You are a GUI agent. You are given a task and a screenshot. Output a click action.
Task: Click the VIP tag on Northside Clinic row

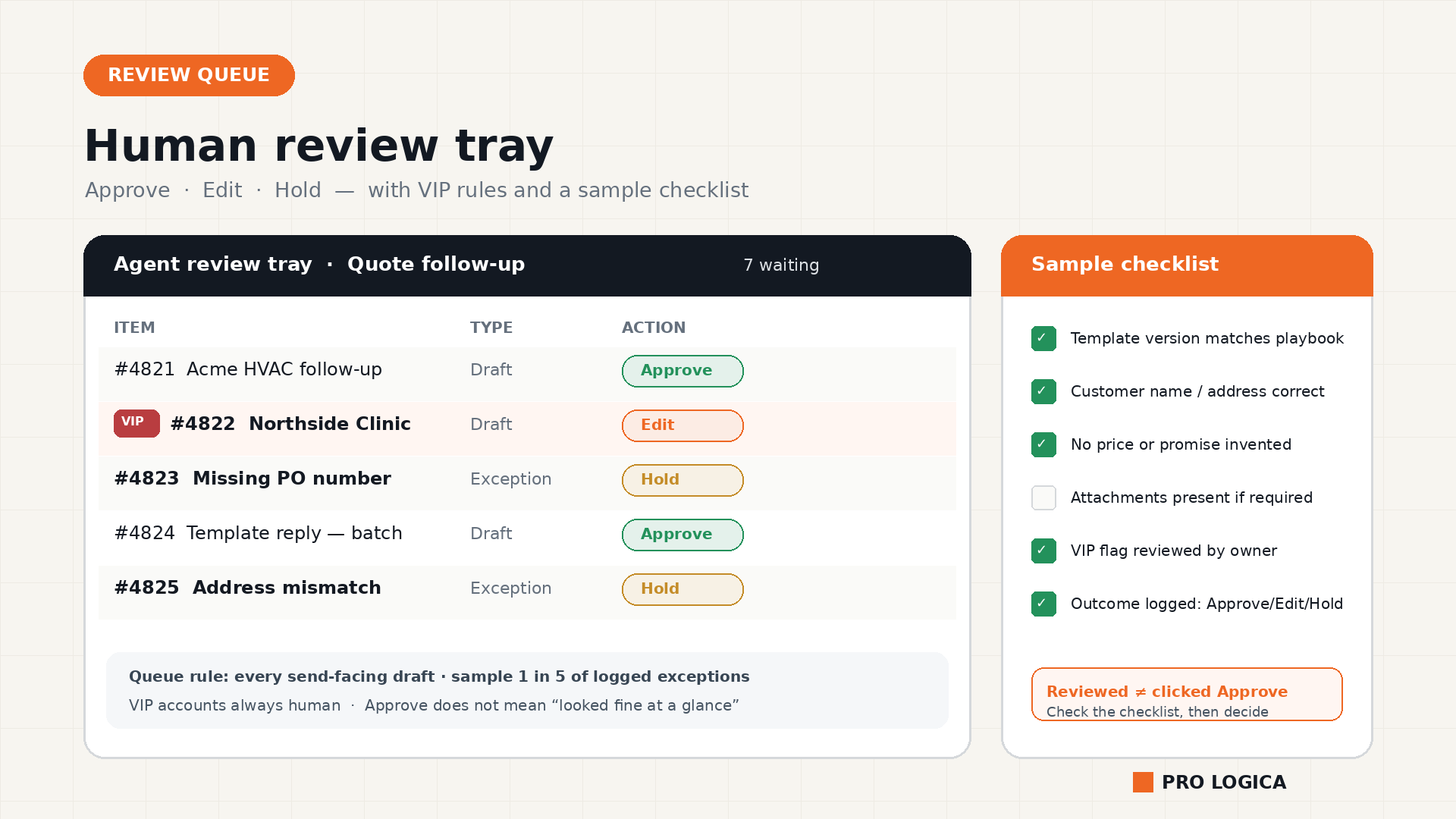(x=136, y=423)
